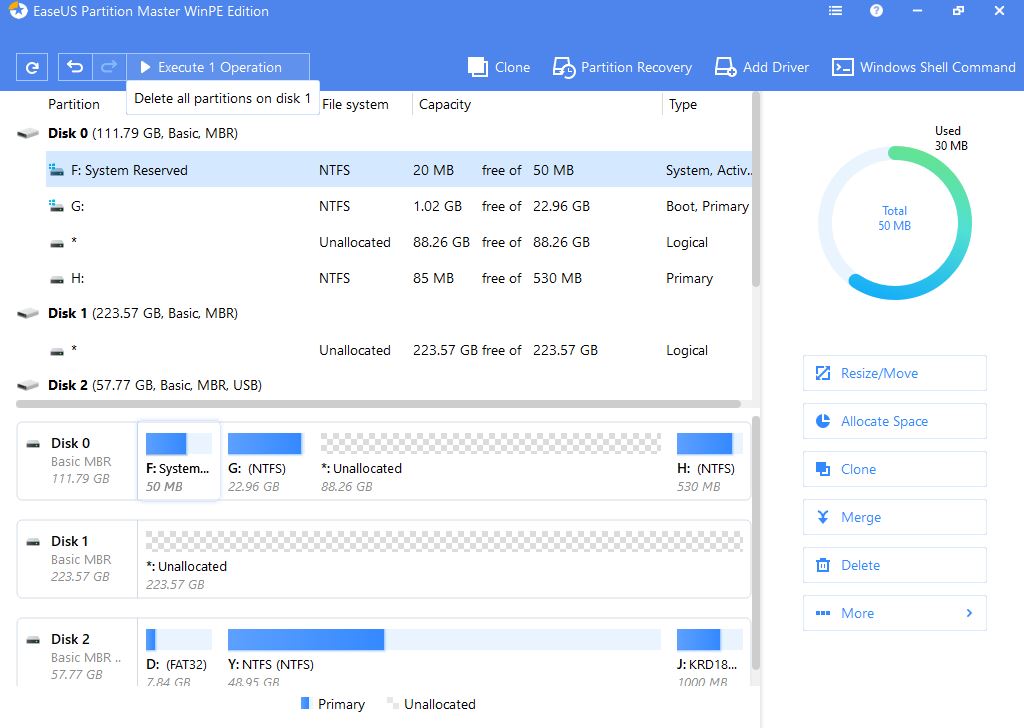
Task: Click the help question mark icon
Action: pyautogui.click(x=877, y=12)
